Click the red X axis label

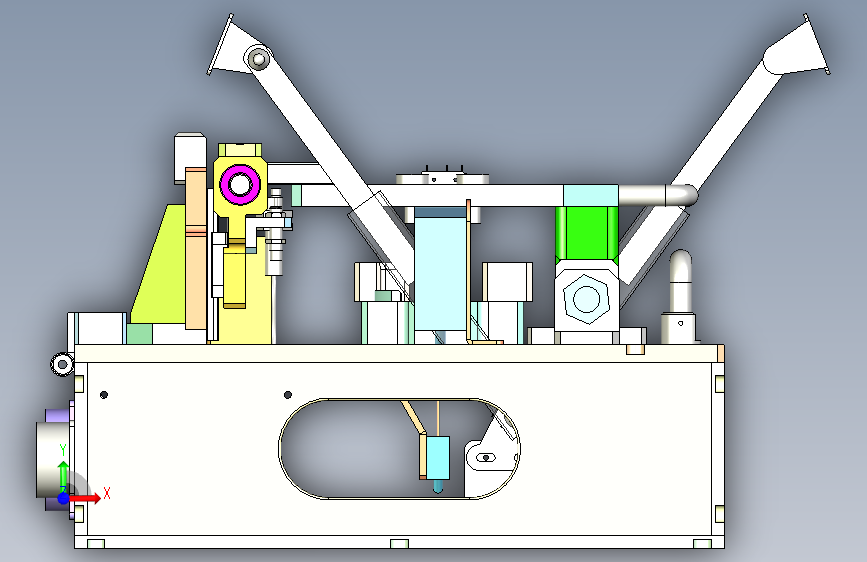[x=107, y=493]
